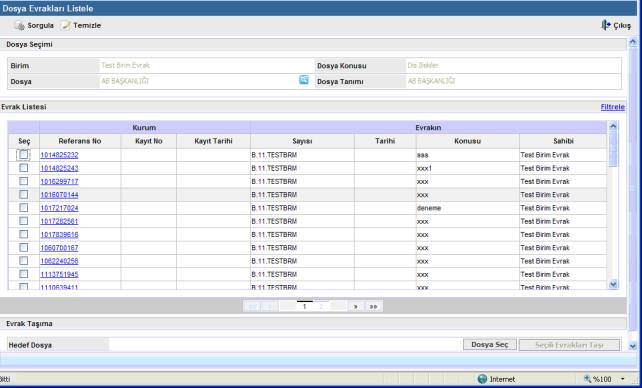Screen dimensions: 642x388
Task: Open the zoom level dropdown arrow
Action: point(623,379)
